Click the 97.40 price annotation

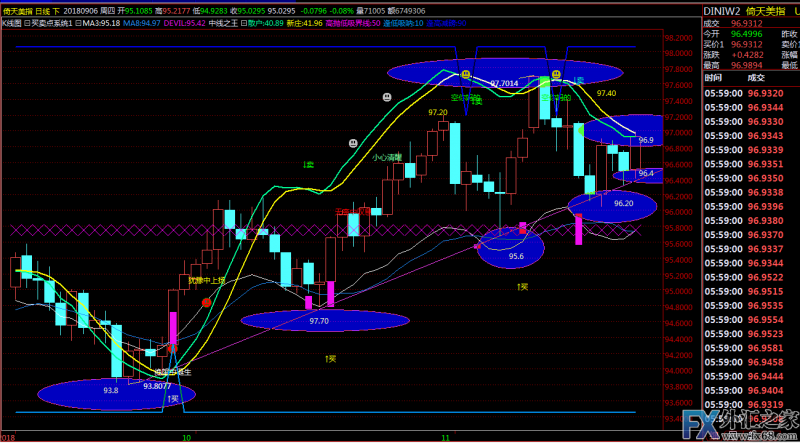tap(605, 93)
